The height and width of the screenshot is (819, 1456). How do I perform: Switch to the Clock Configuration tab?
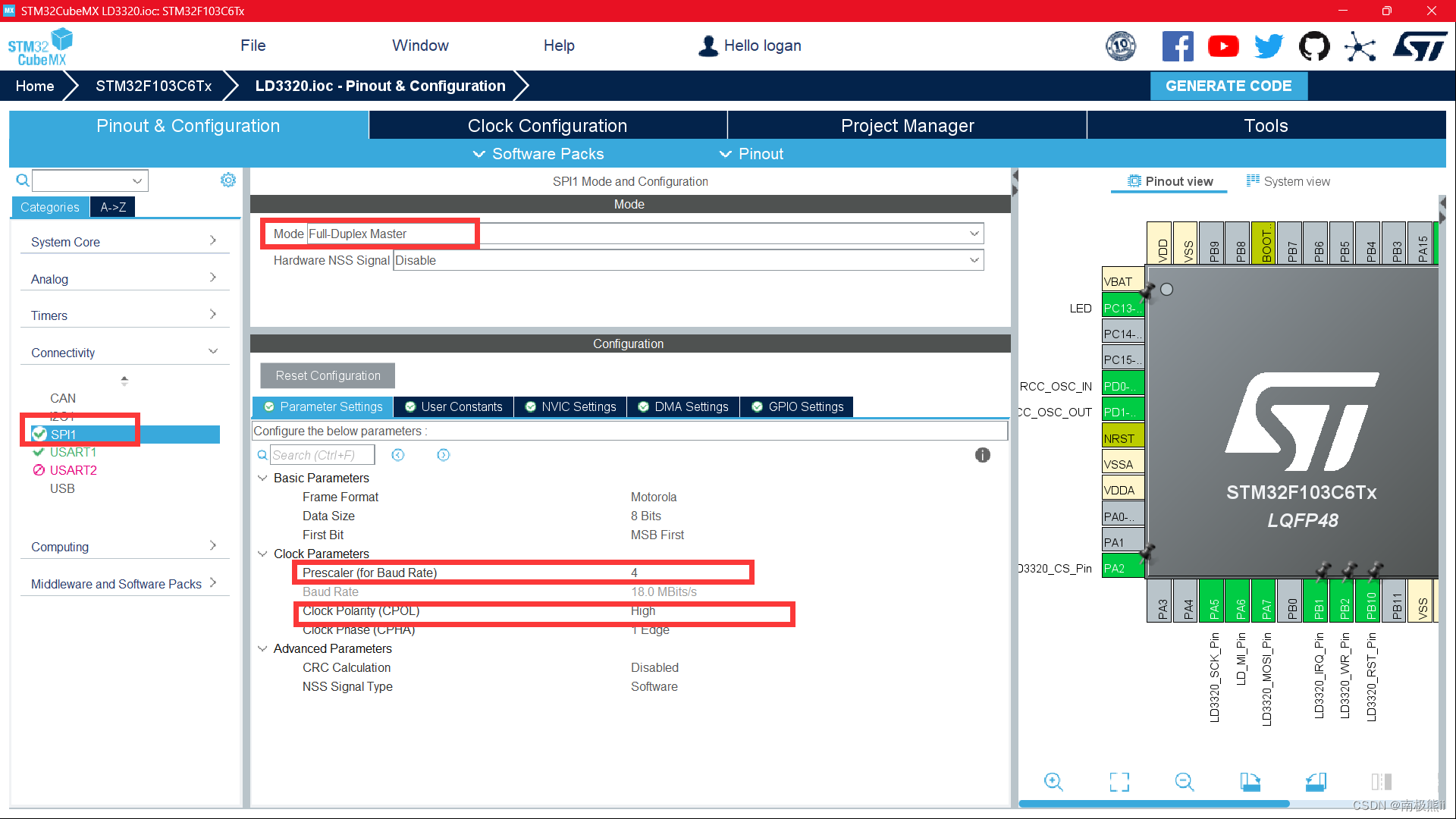[547, 126]
